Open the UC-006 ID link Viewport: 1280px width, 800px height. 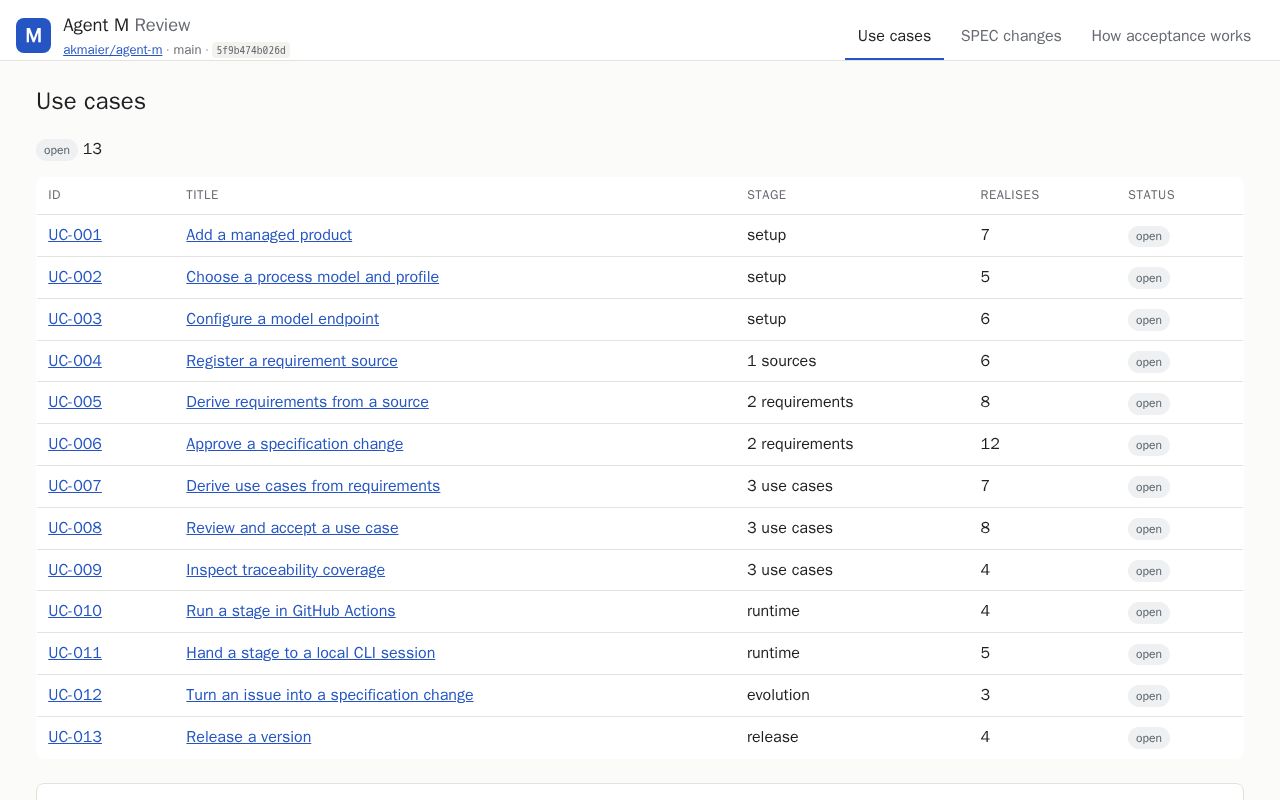(x=75, y=444)
